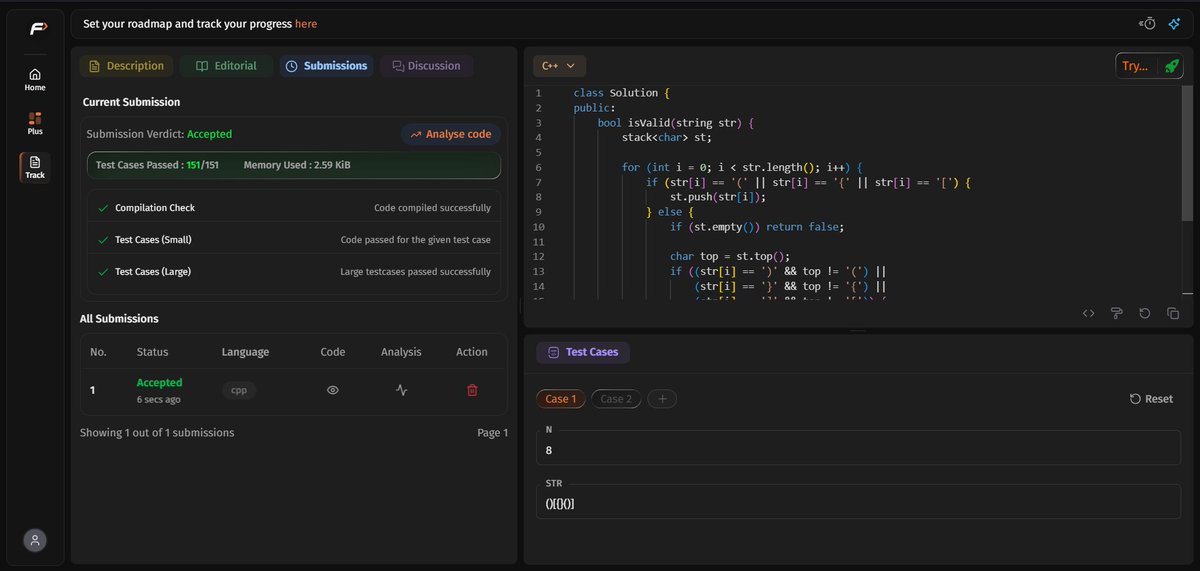View submission code with eye icon

[x=333, y=390]
